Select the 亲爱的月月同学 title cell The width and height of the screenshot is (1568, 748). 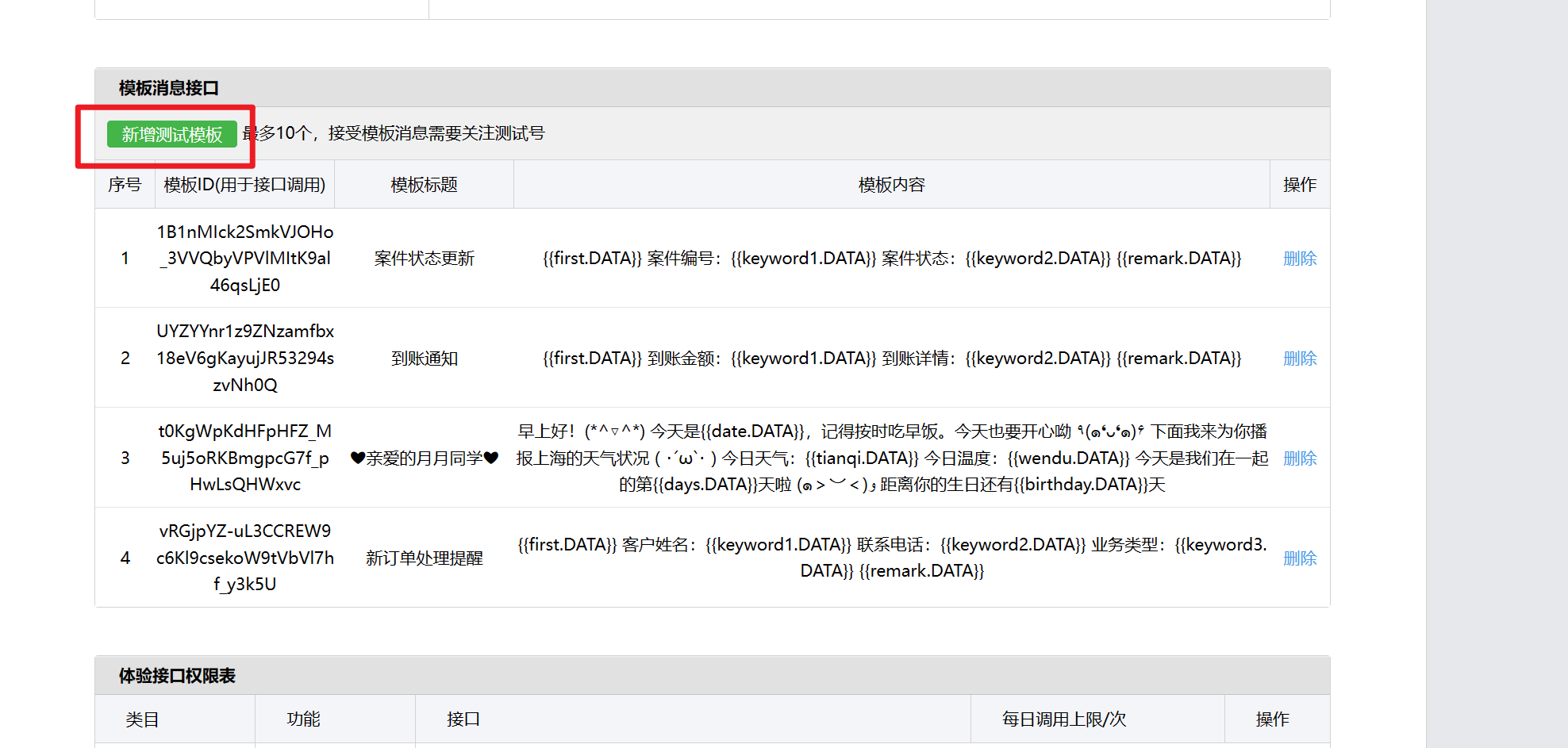click(x=425, y=458)
